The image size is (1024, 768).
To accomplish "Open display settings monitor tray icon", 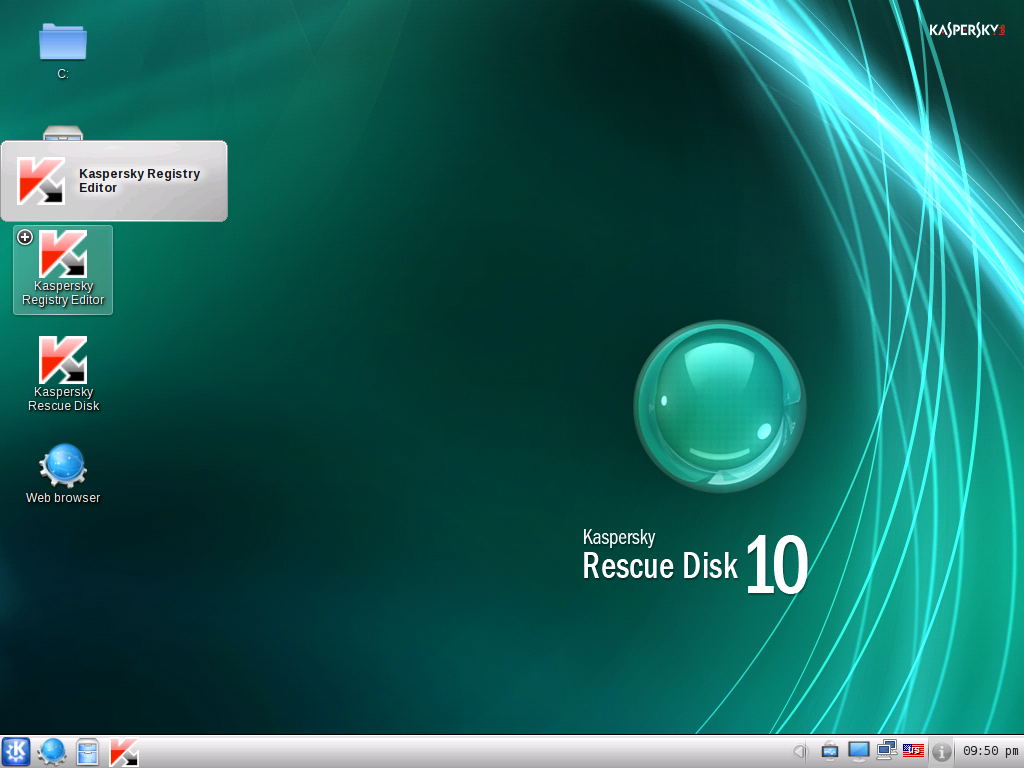I will [x=858, y=751].
